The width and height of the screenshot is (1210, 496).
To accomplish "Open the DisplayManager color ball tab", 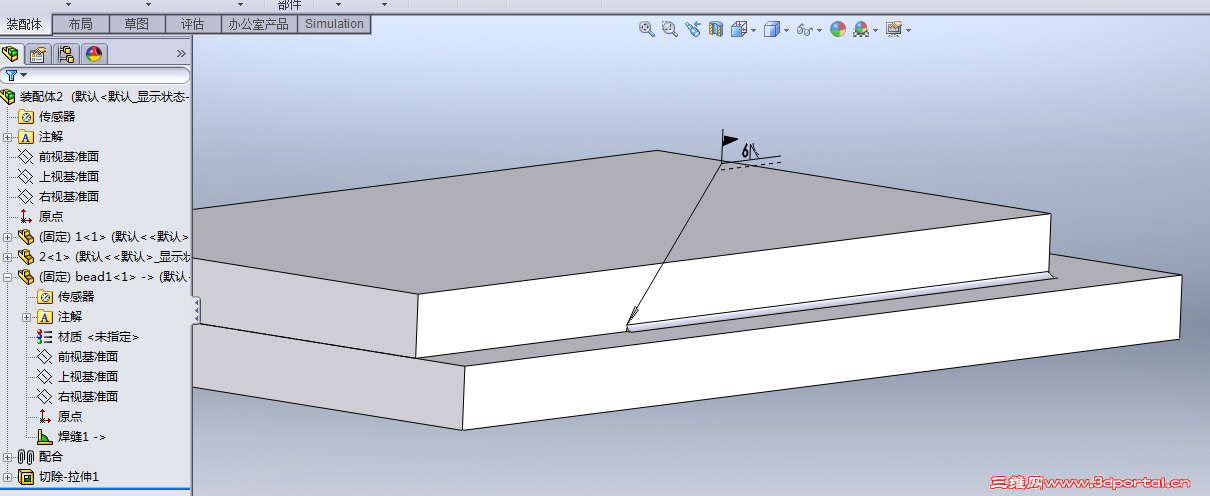I will coord(94,54).
